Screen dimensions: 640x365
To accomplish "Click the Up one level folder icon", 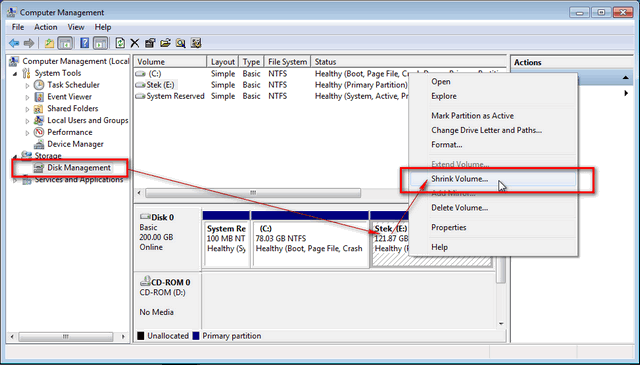I will point(49,43).
